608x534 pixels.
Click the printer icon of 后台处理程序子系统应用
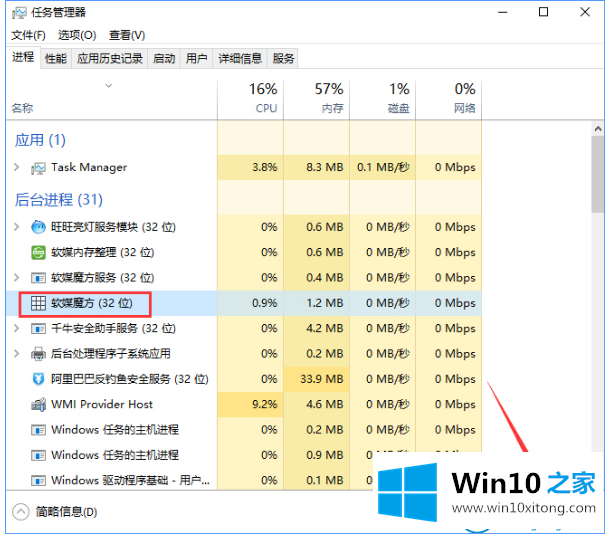pos(38,354)
